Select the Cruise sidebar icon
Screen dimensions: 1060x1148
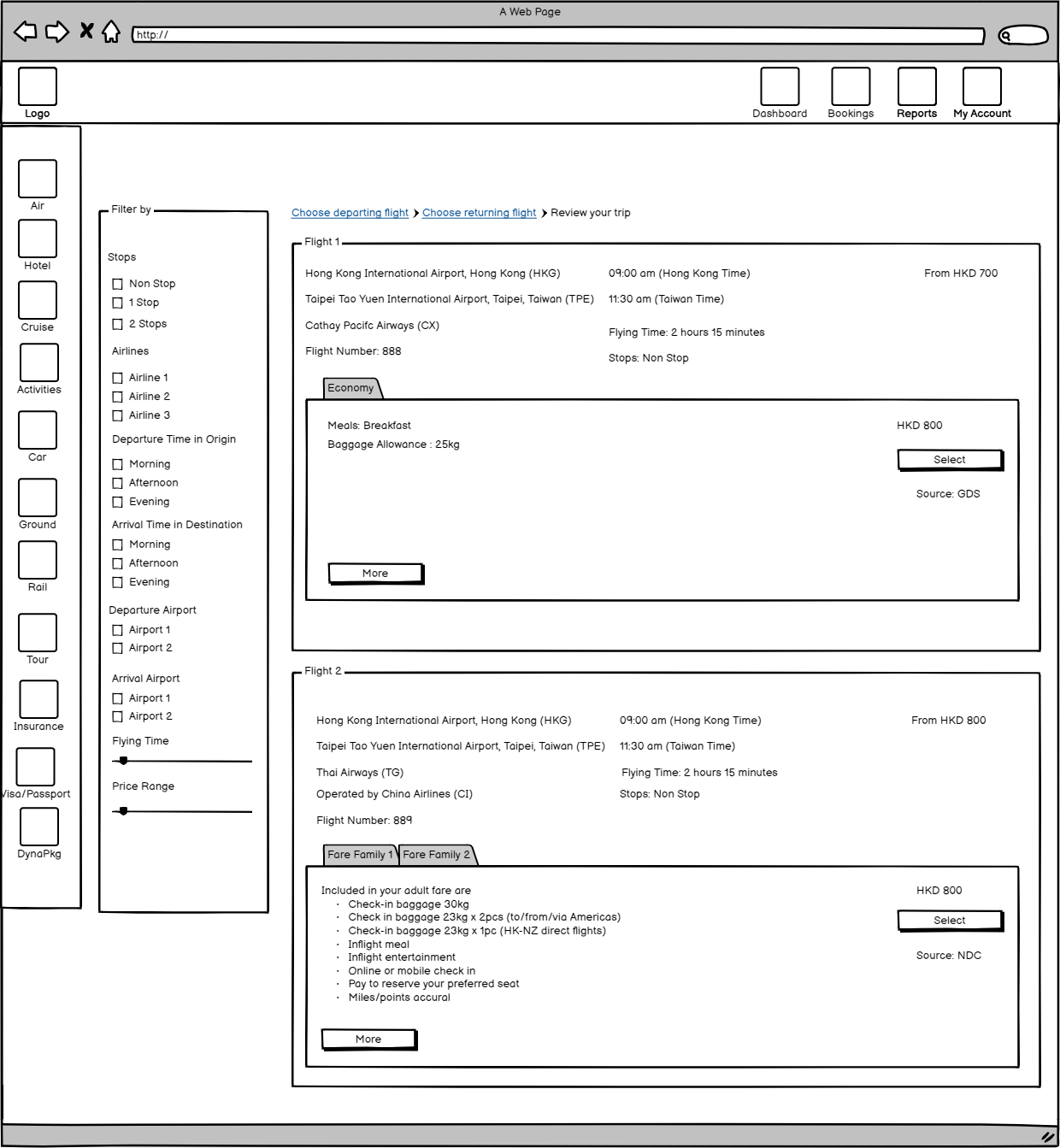pos(38,300)
